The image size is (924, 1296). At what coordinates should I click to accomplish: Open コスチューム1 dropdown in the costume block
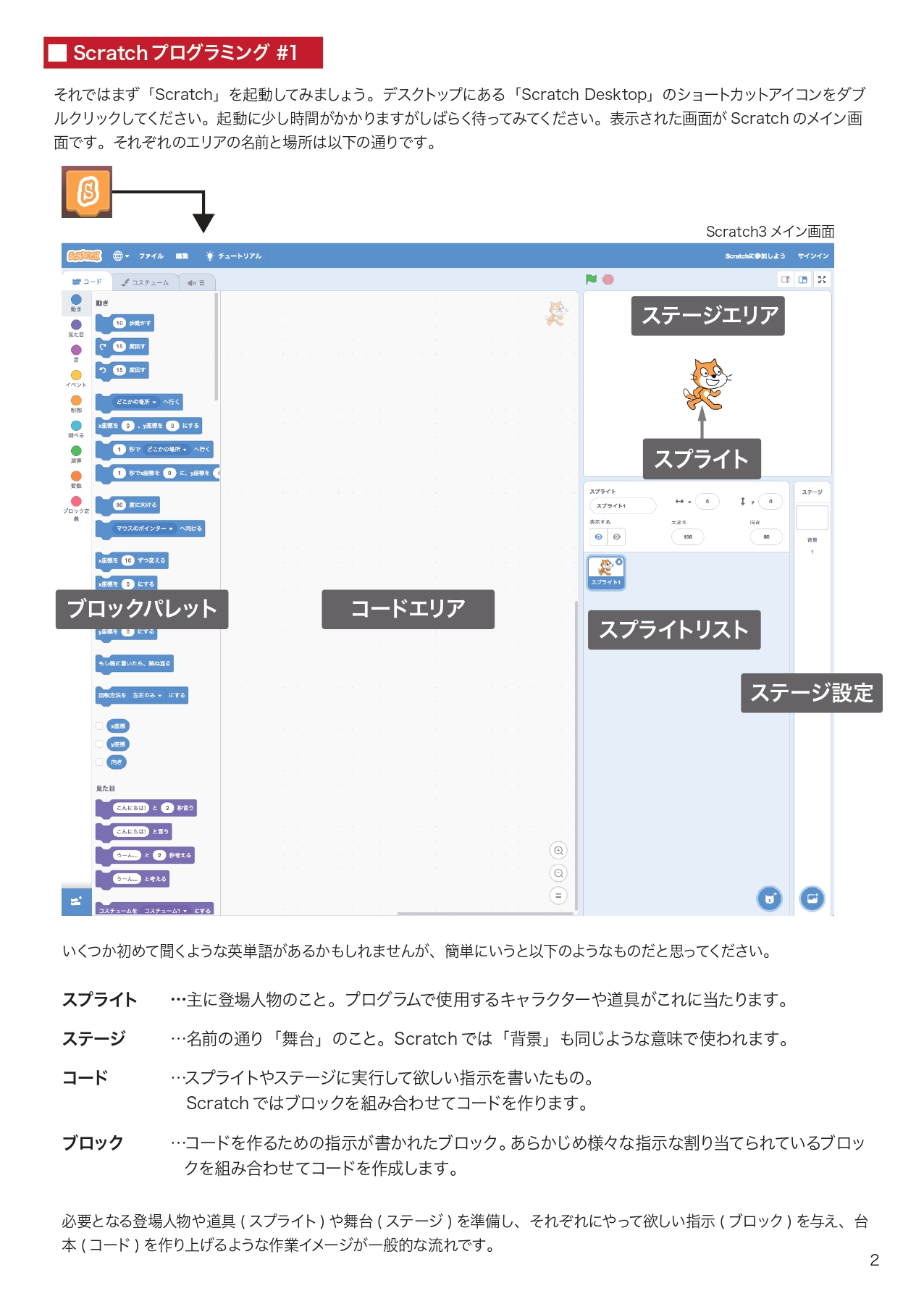(166, 911)
